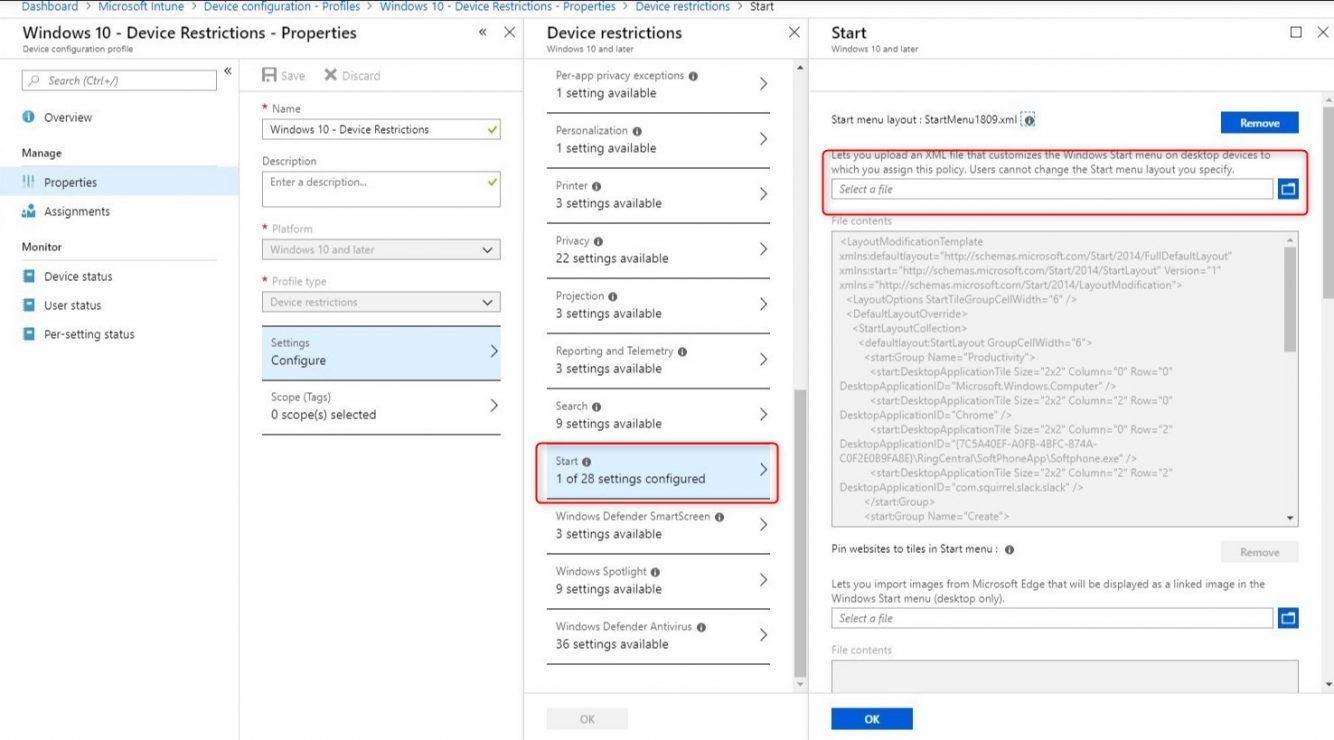
Task: Open the Microsoft Intune breadcrumb link
Action: click(x=140, y=6)
